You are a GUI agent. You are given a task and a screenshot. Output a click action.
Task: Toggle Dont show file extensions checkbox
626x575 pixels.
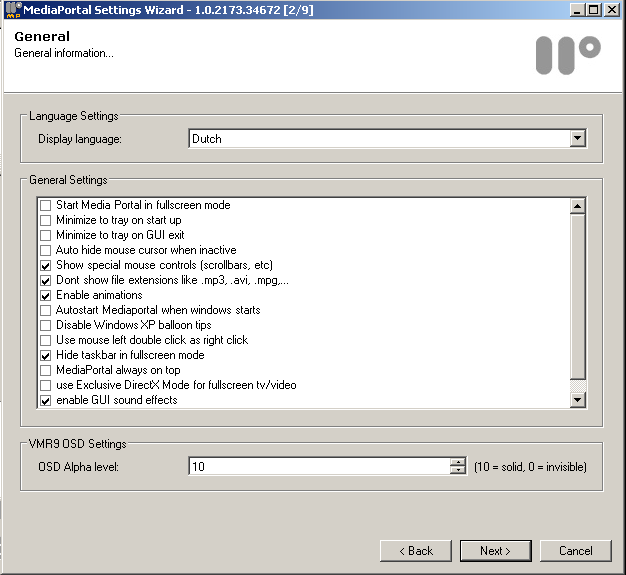[x=46, y=280]
